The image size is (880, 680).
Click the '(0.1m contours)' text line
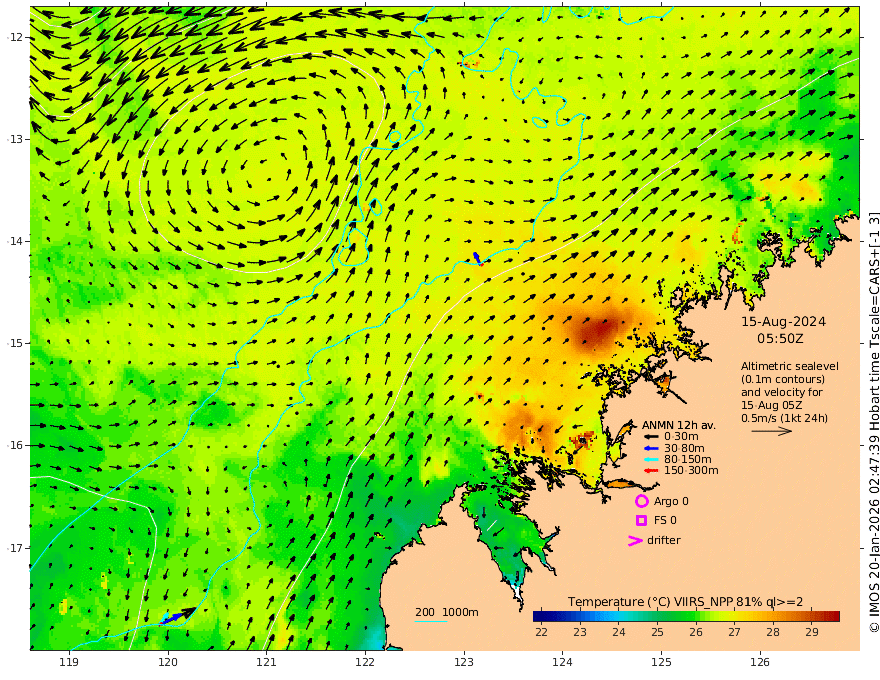tap(783, 379)
